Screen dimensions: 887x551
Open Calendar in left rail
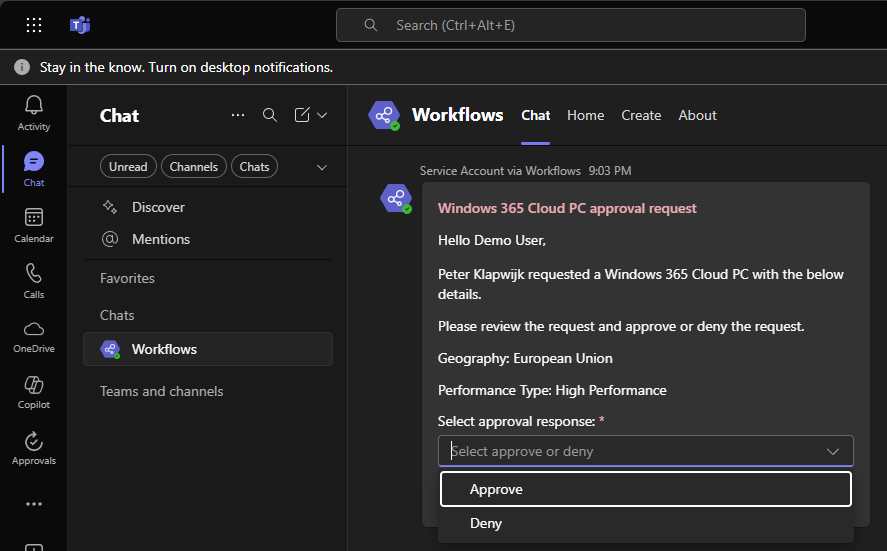click(34, 225)
